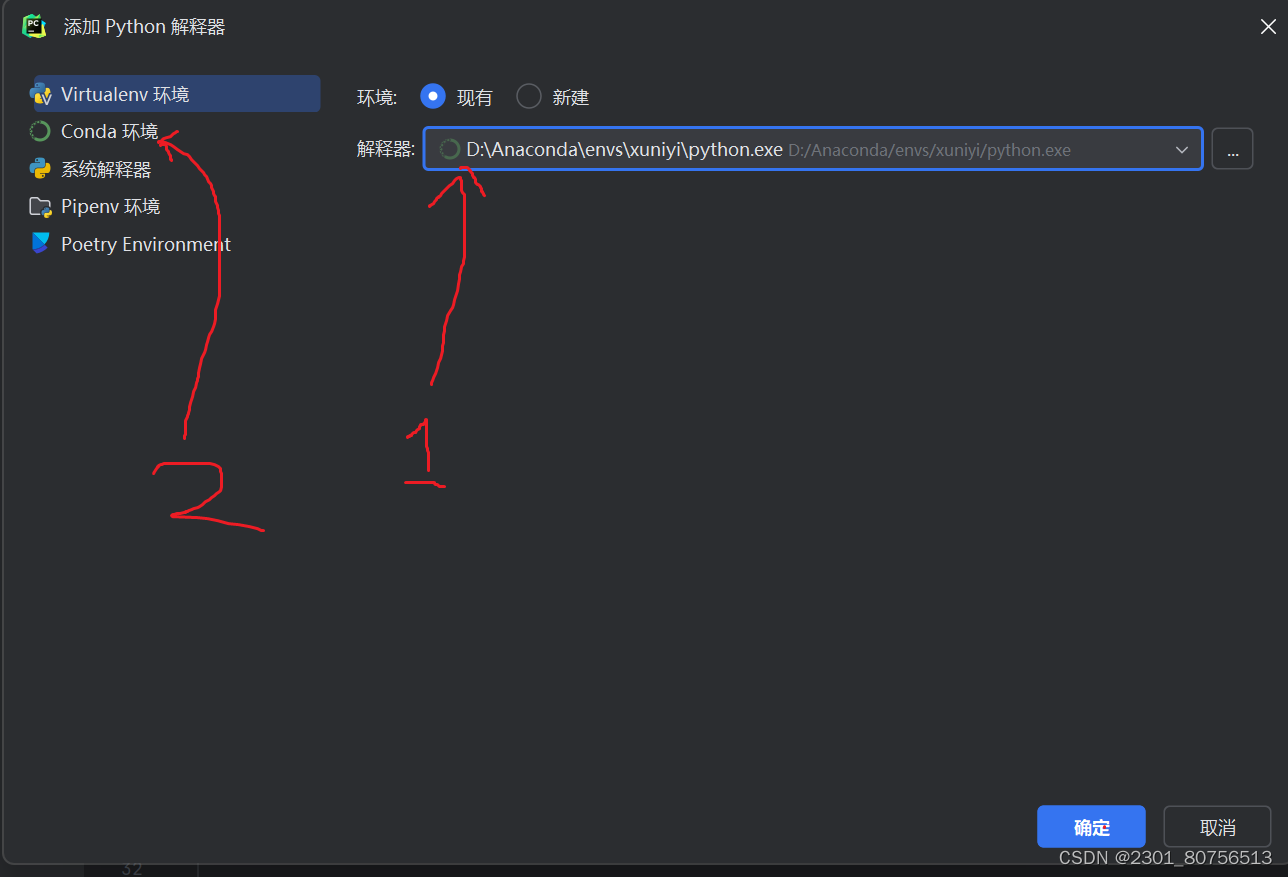
Task: Click the Pipenv folder icon
Action: 40,207
